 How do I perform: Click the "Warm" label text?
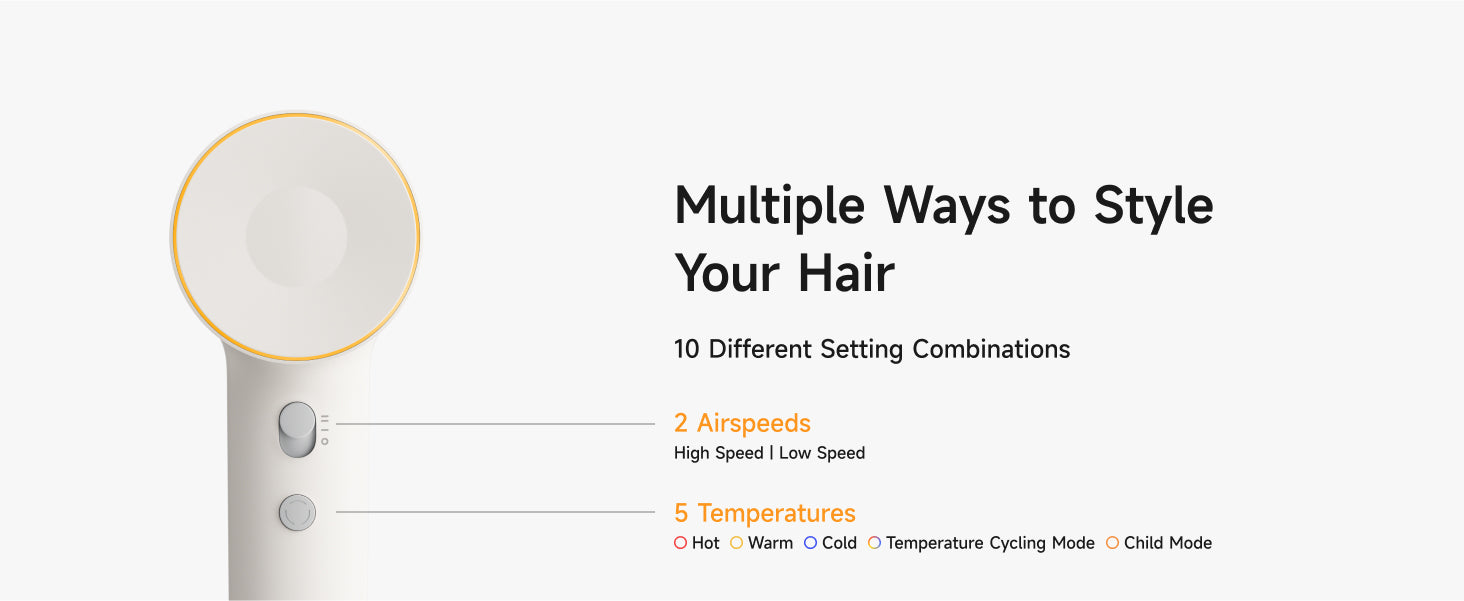point(770,543)
